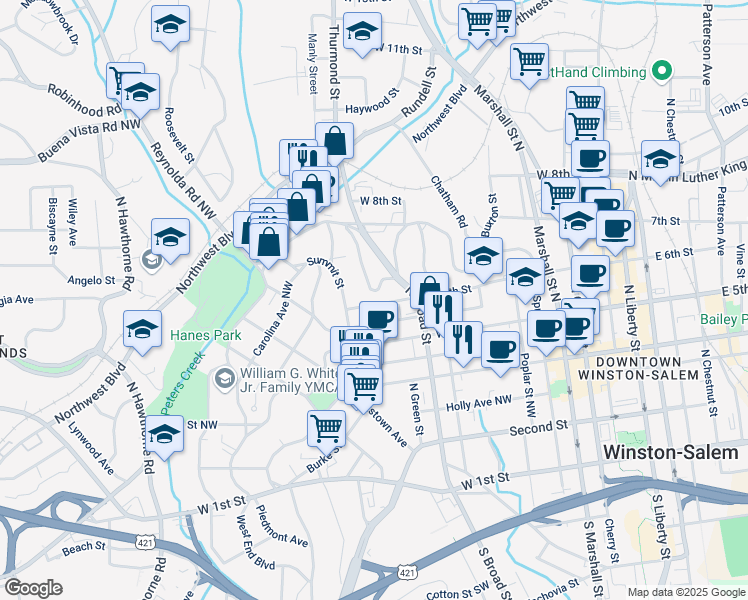748x600 pixels.
Task: Open school marker above Angelo St
Action: (170, 238)
